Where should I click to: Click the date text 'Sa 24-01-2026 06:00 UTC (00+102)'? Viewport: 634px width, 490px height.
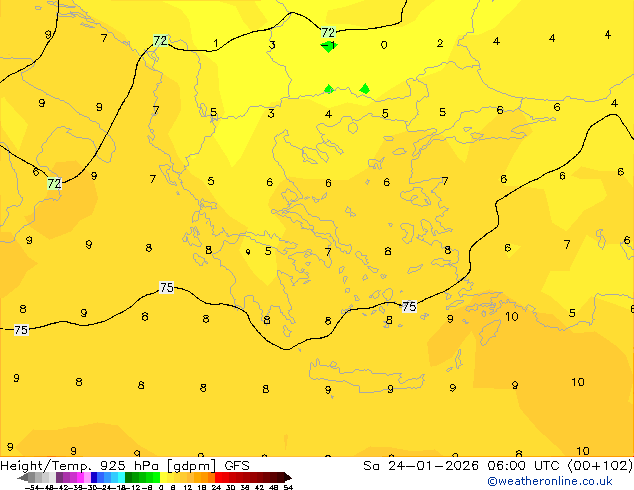point(498,466)
